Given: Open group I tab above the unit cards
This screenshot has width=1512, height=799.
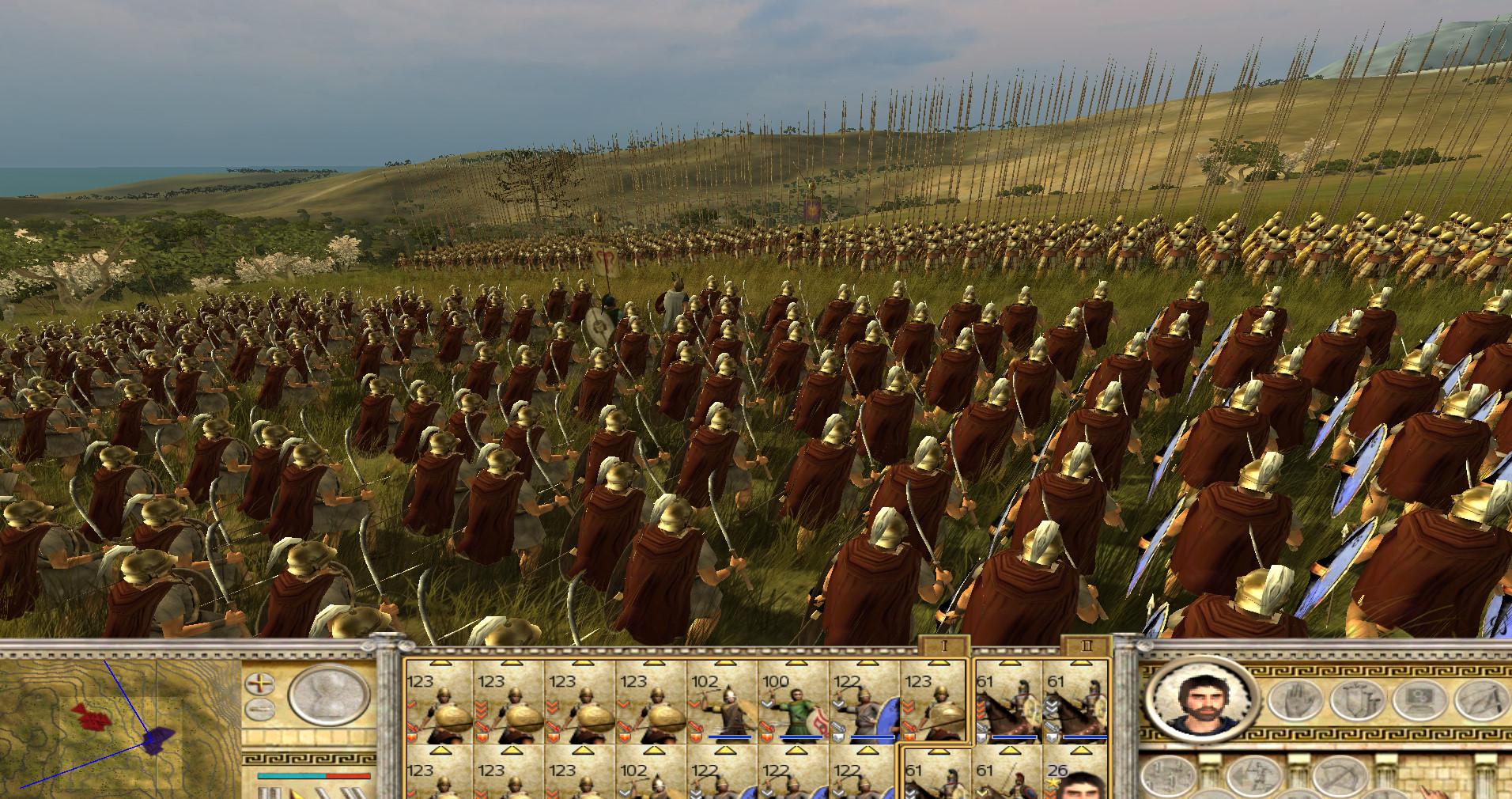Looking at the screenshot, I should coord(944,646).
